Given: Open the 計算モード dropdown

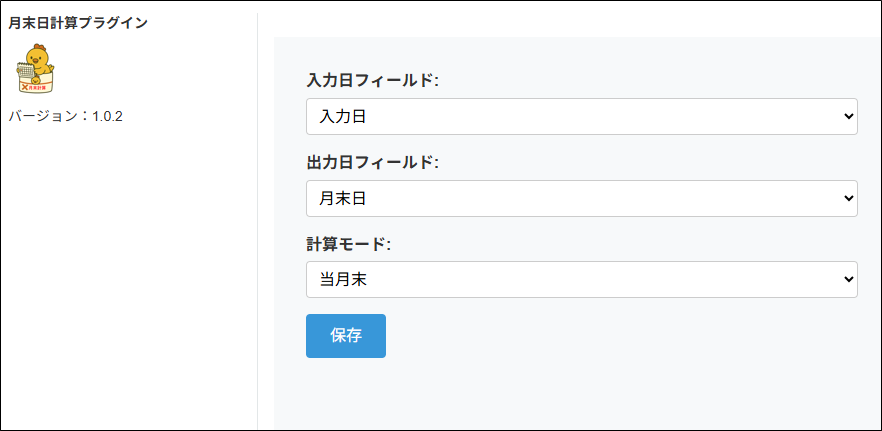Looking at the screenshot, I should pos(581,279).
